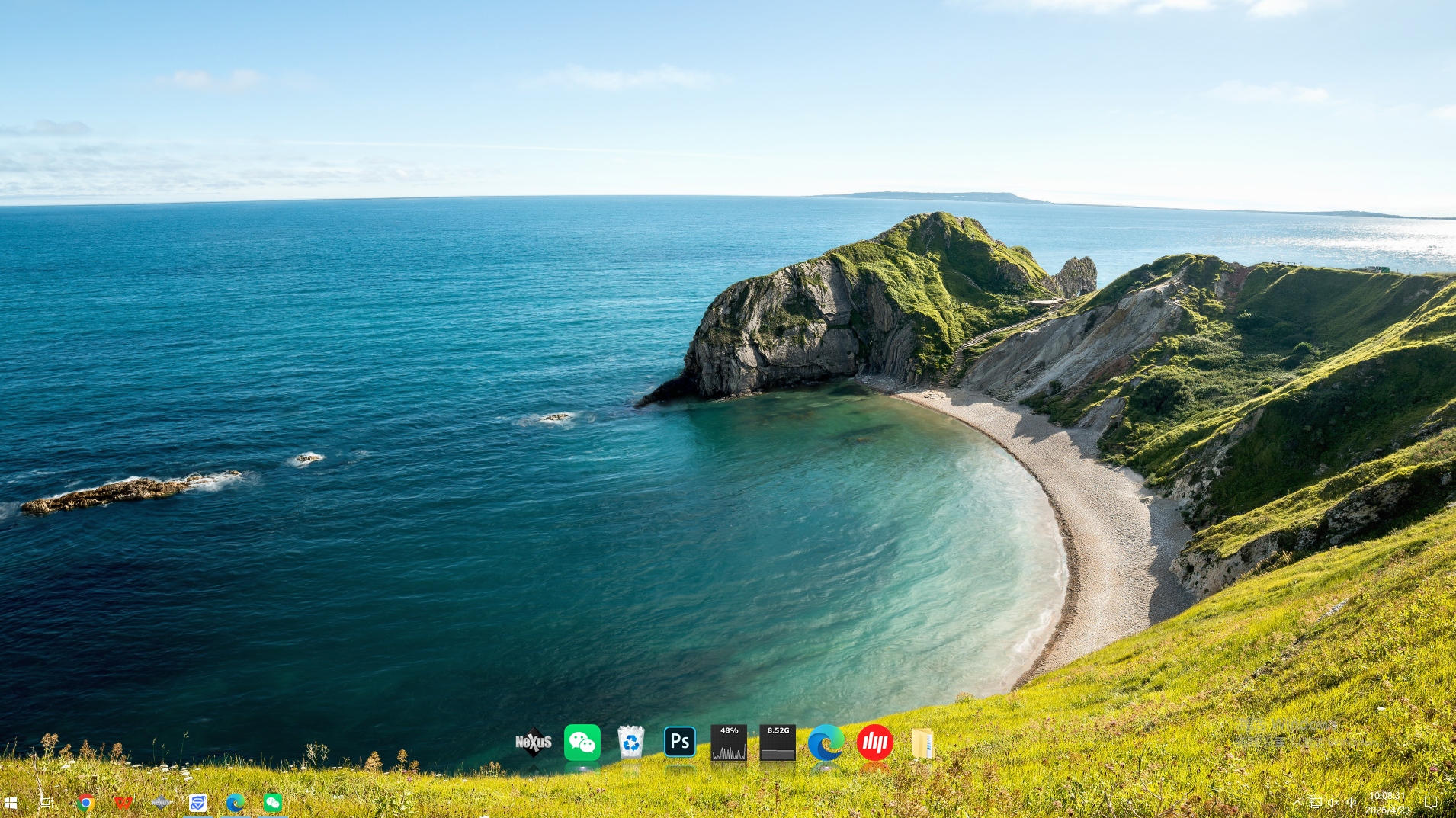Screen dimensions: 1456x818
Task: Launch WeChat from the dock
Action: pyautogui.click(x=582, y=742)
